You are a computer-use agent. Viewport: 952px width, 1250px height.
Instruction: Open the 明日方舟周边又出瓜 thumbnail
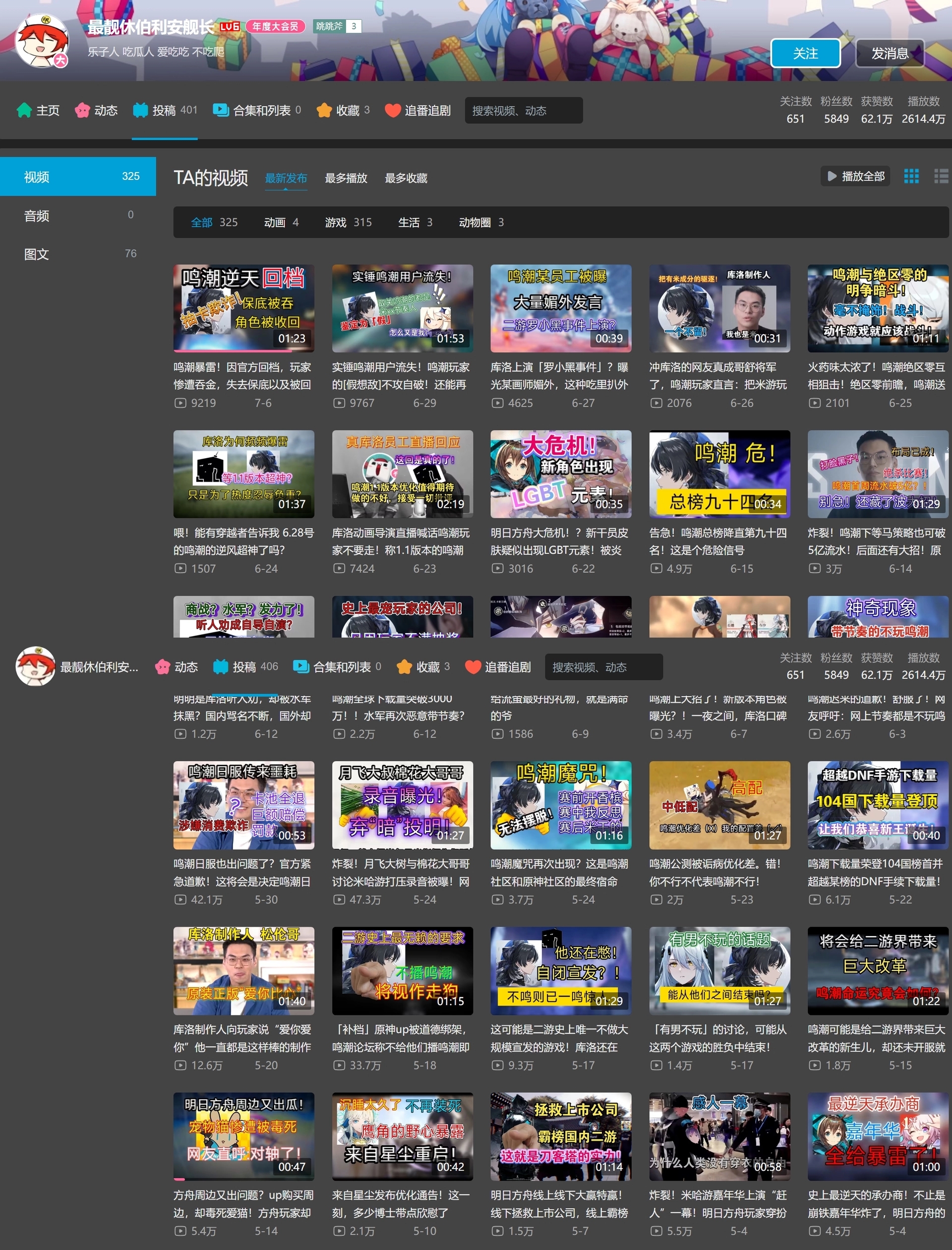click(x=243, y=1136)
